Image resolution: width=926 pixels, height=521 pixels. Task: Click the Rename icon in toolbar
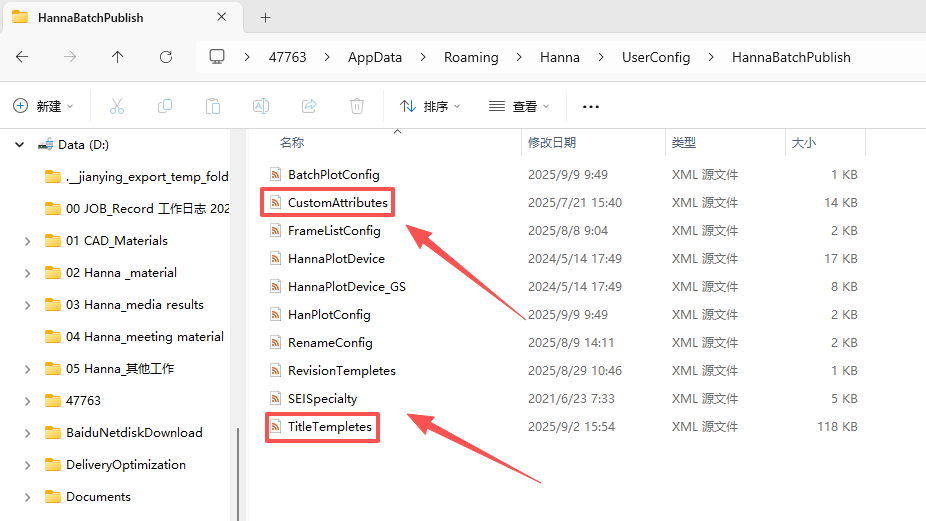coord(260,106)
